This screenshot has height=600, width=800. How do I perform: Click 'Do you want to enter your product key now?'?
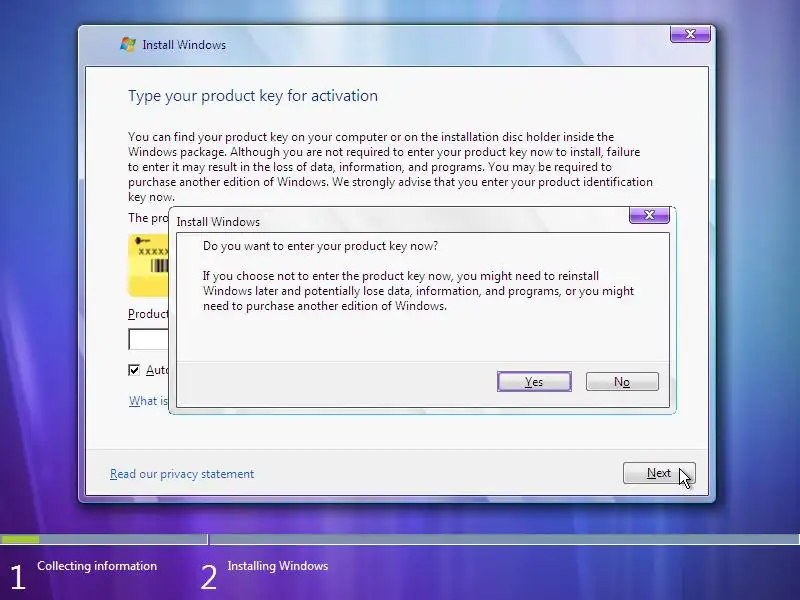tap(320, 246)
